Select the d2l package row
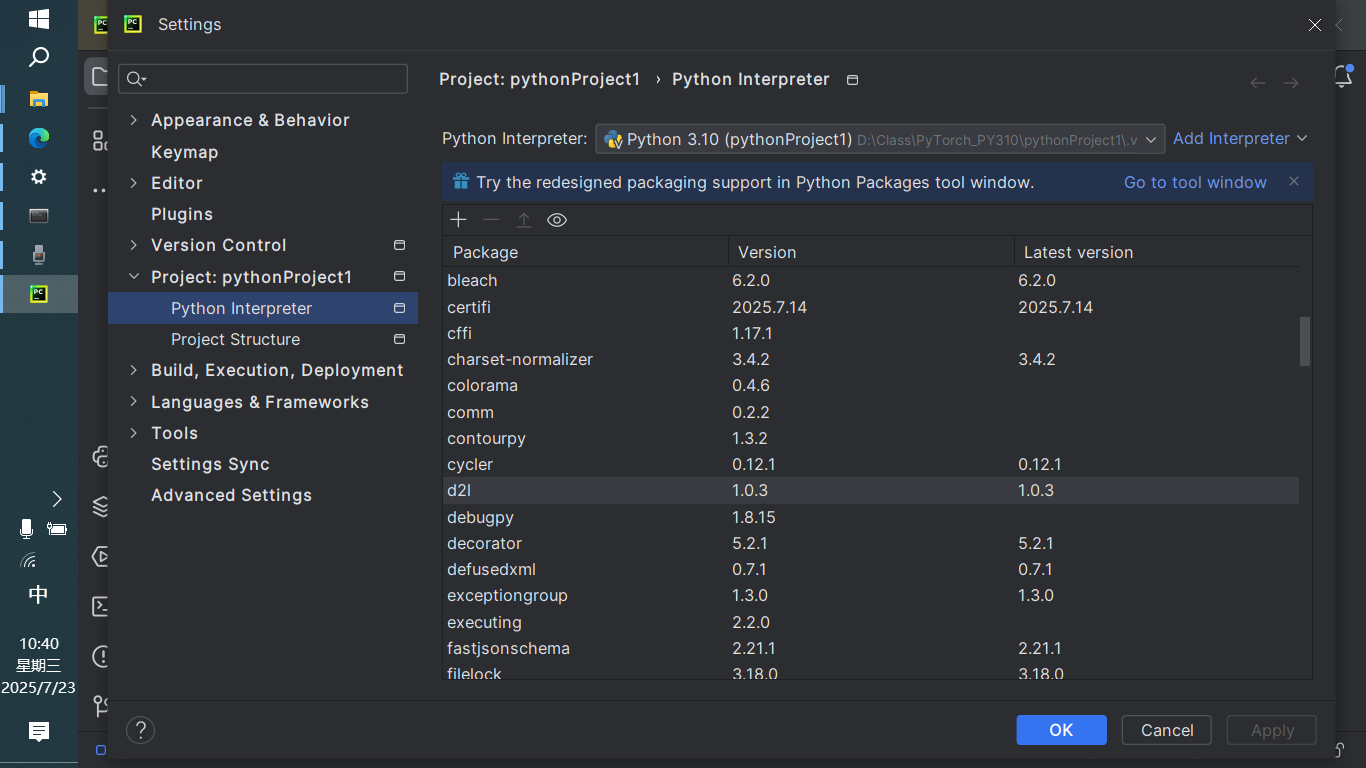This screenshot has height=768, width=1366. 871,490
